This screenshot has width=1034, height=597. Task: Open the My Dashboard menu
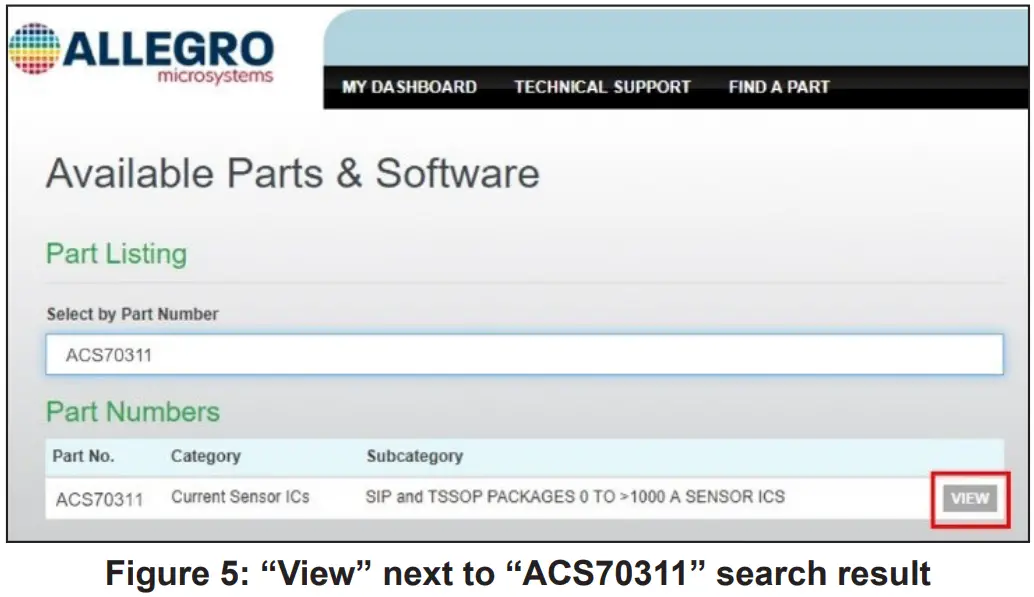point(409,87)
